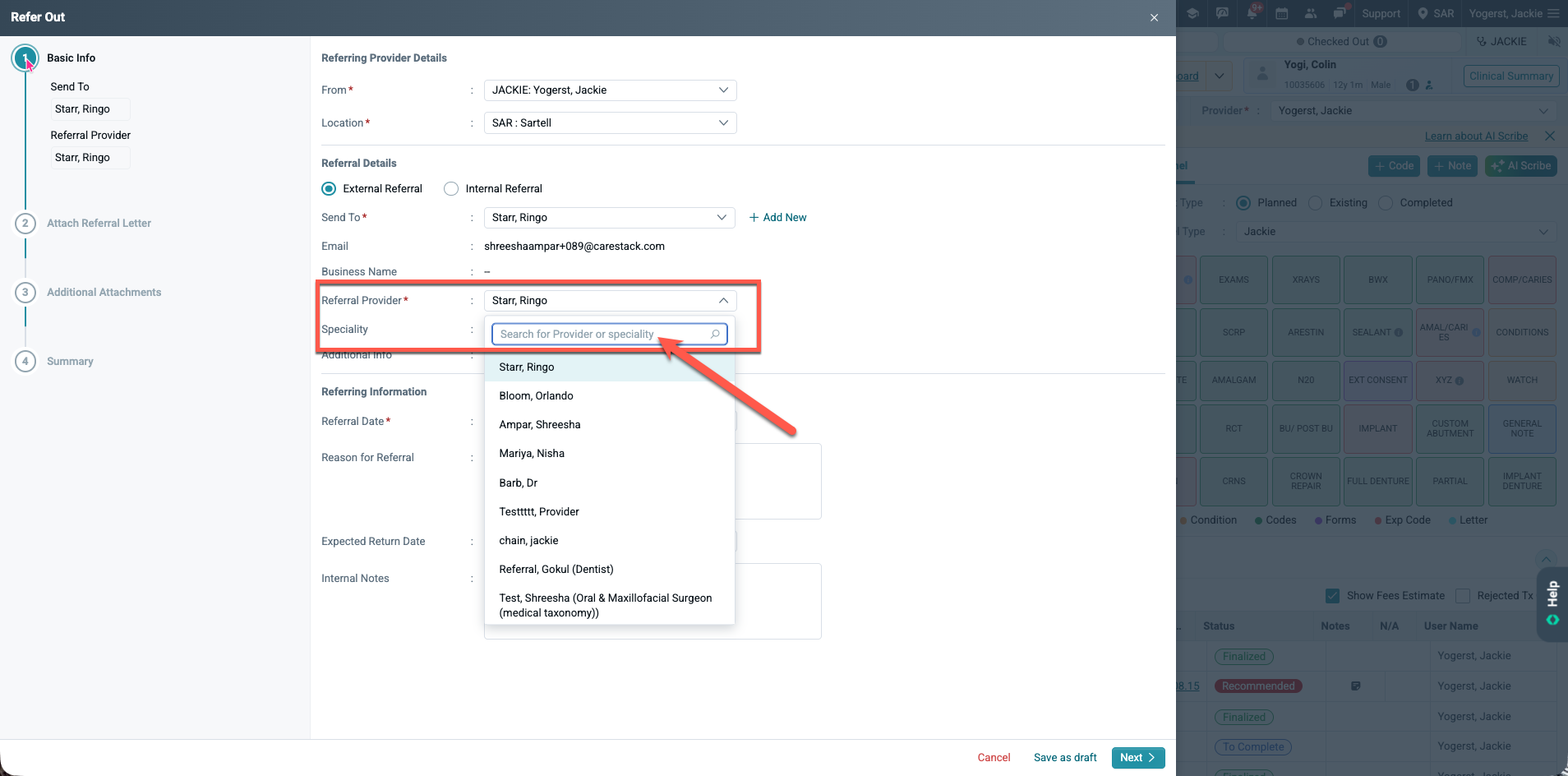Click Cancel in the dialog footer

pyautogui.click(x=994, y=757)
